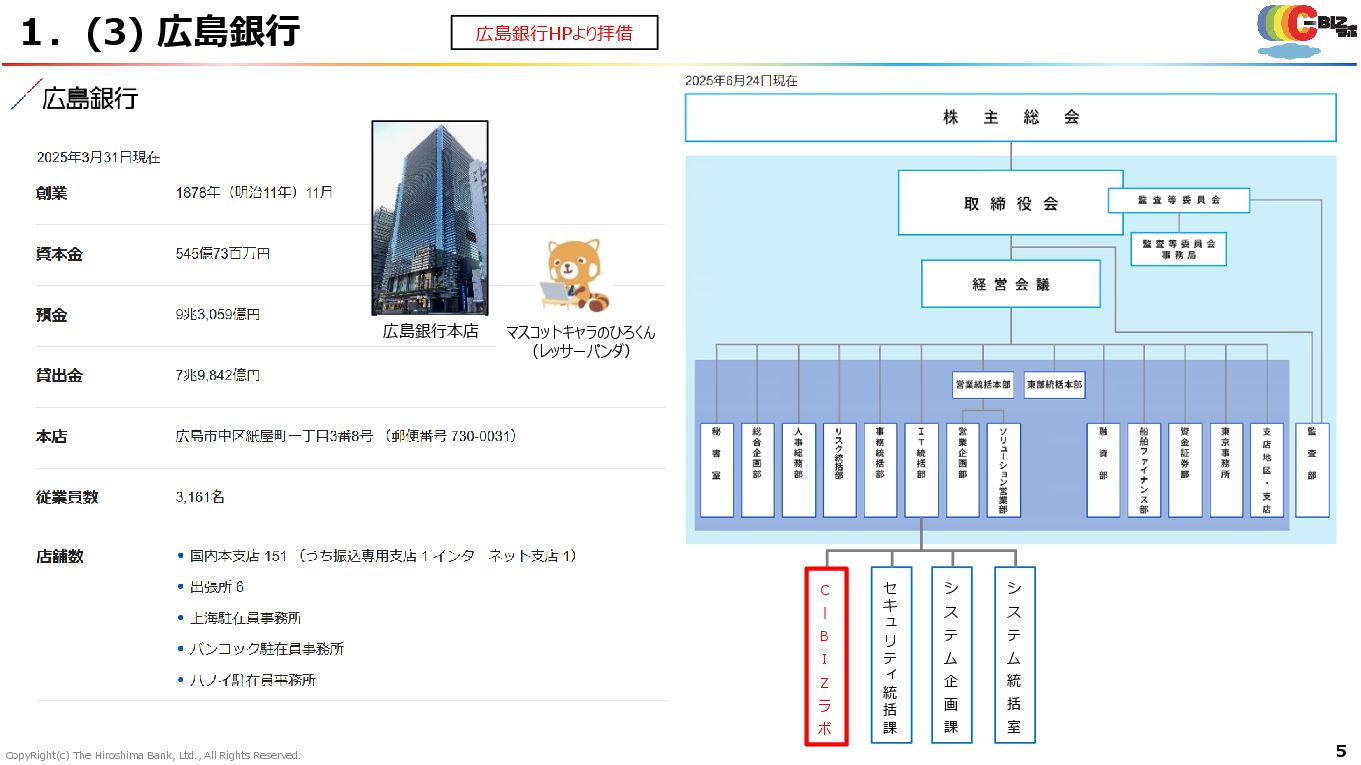
Task: Click the 取締役会 box
Action: tap(1010, 203)
